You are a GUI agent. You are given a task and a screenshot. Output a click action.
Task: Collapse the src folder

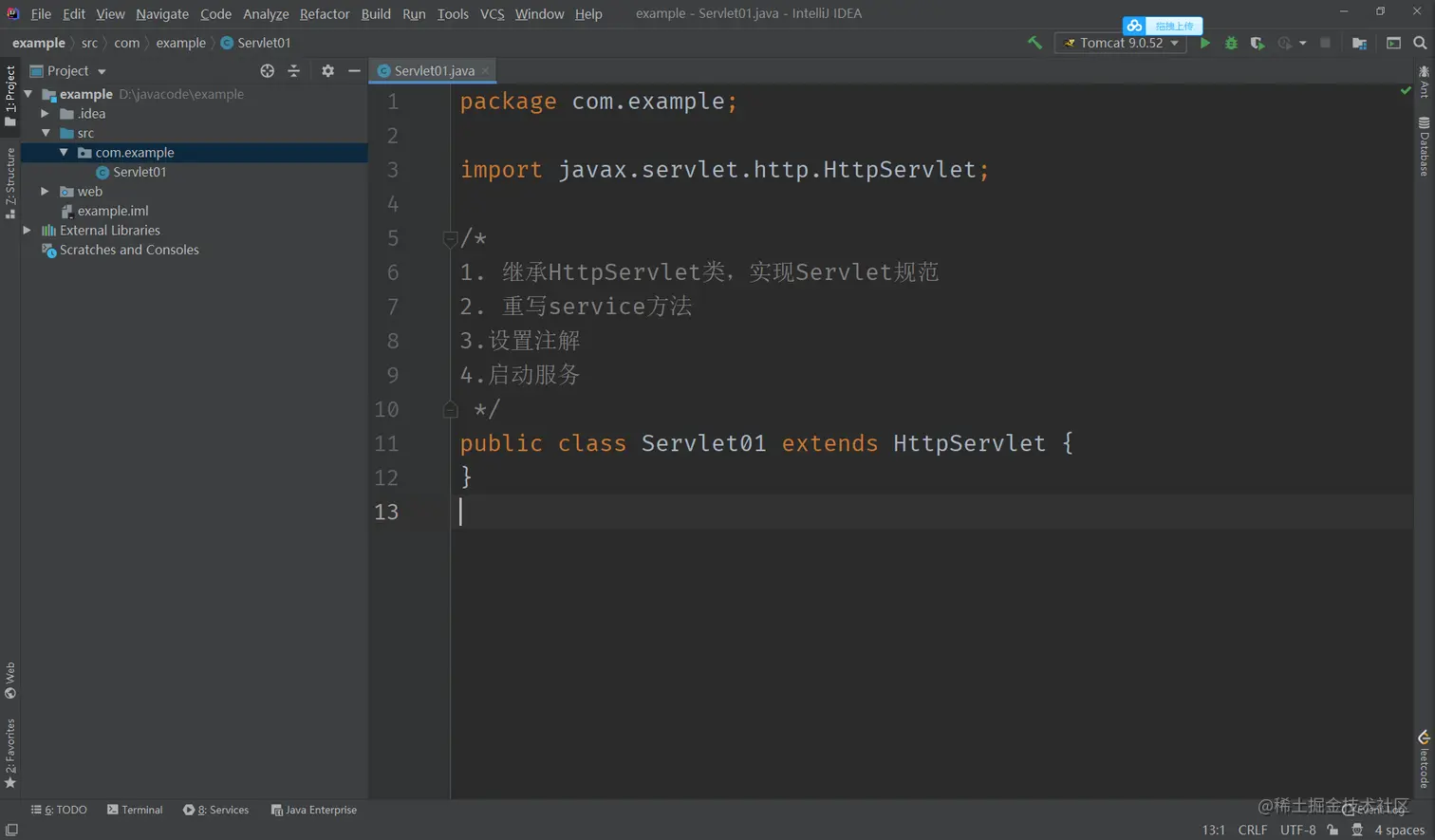(x=45, y=133)
